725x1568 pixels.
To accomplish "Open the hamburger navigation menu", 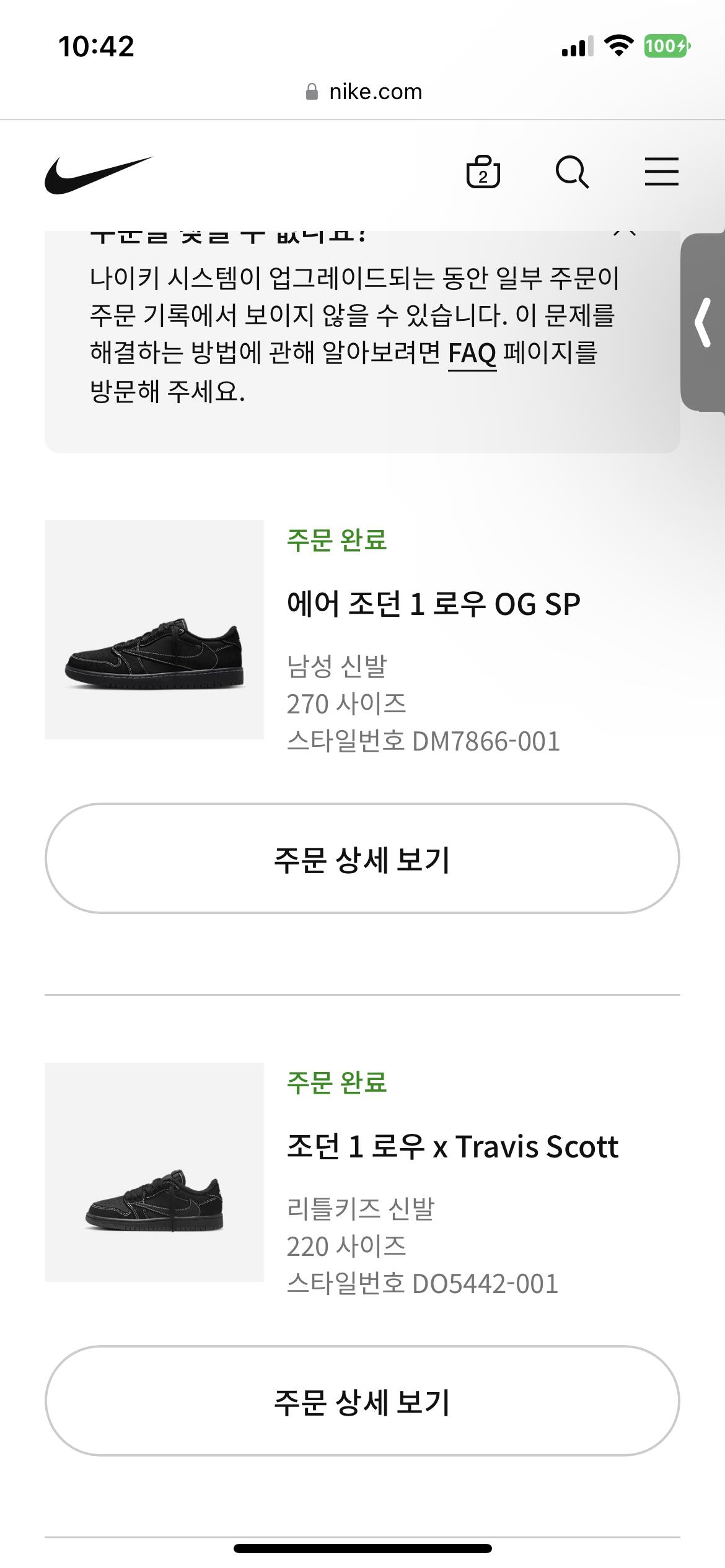I will (661, 172).
